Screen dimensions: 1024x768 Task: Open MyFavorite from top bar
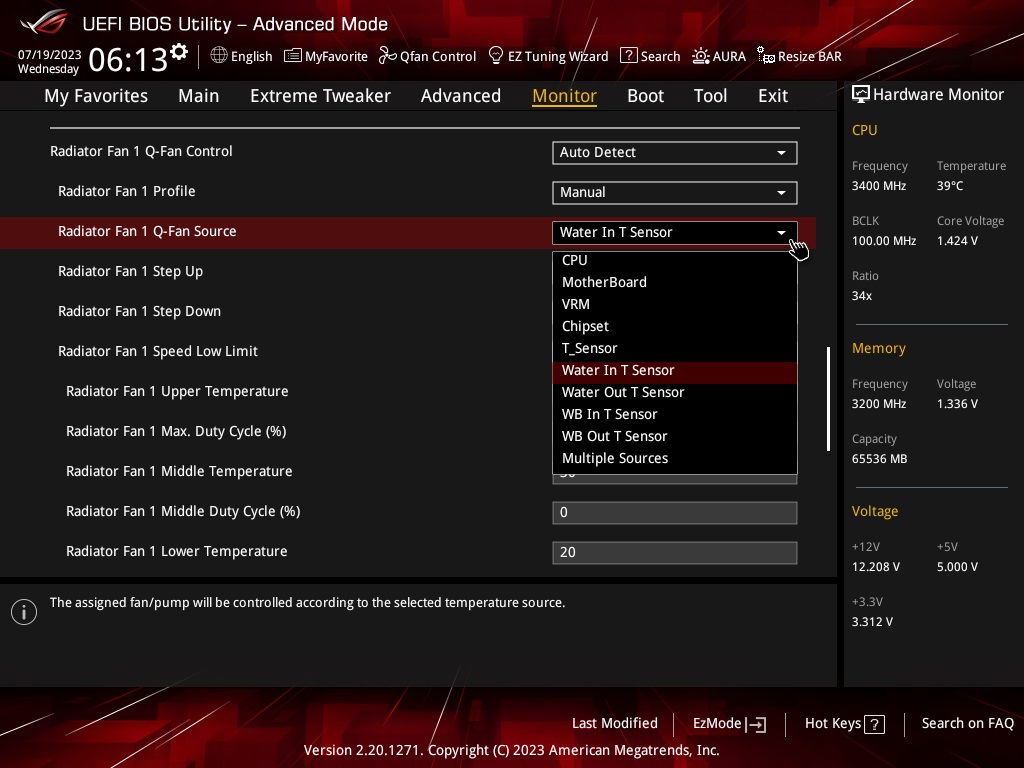point(336,57)
